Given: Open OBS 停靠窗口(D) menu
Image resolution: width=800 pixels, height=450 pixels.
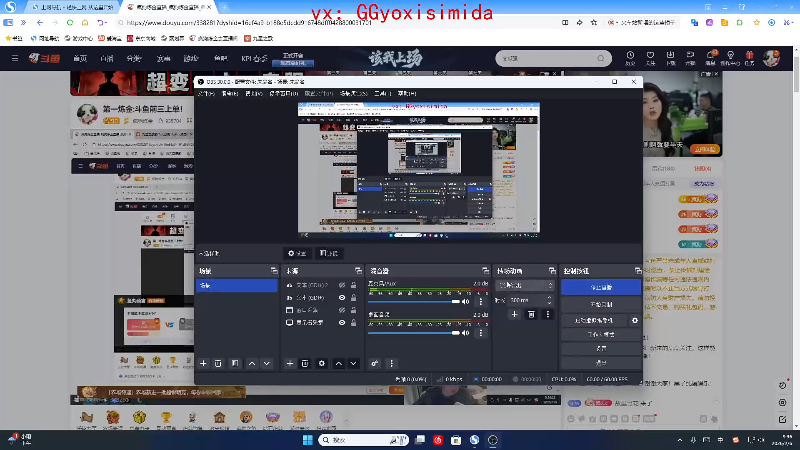Looking at the screenshot, I should pos(284,93).
